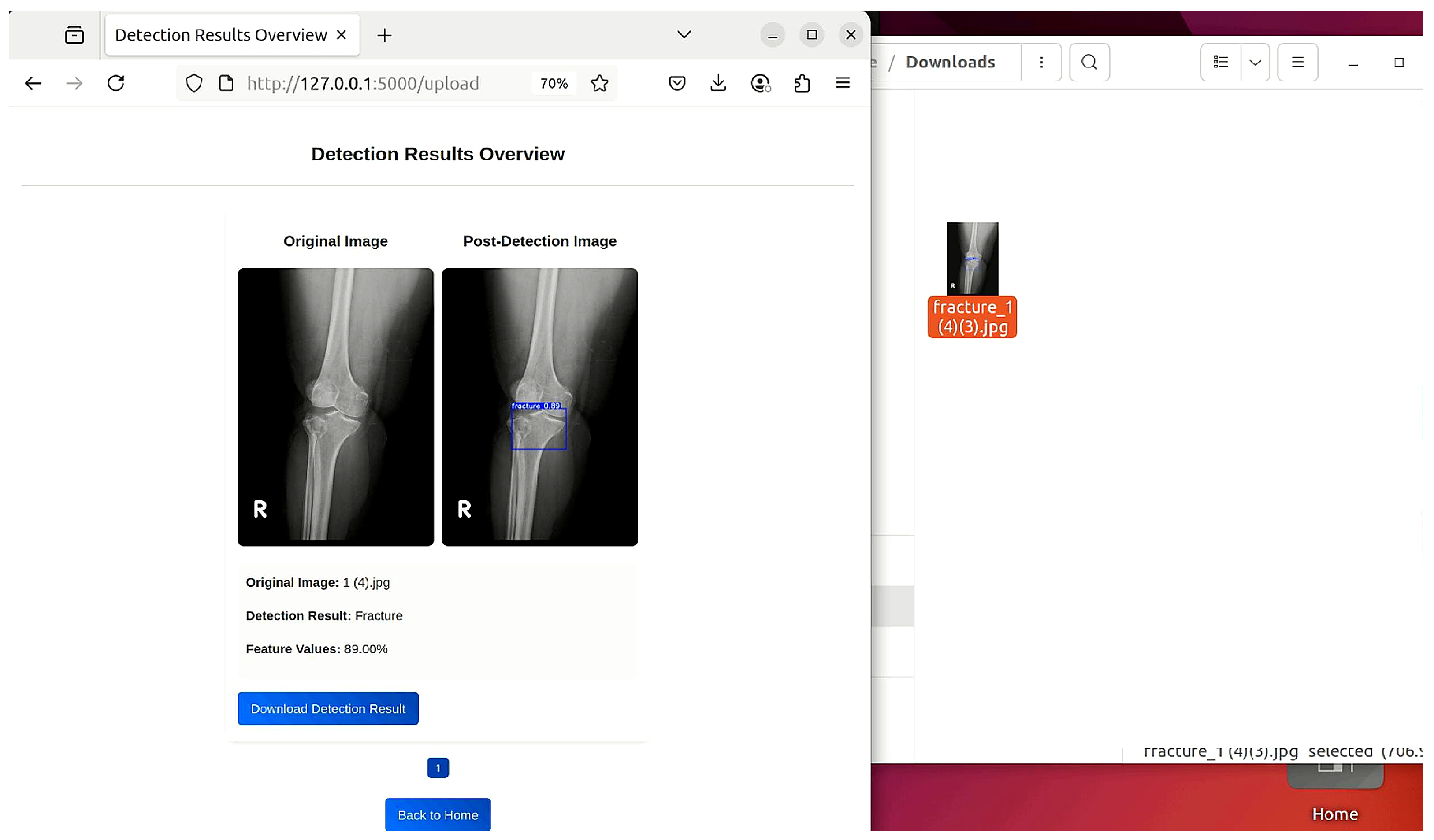Click the 'Original Image: 1 (4).jpg' text
This screenshot has height=840, width=1434.
pos(318,582)
